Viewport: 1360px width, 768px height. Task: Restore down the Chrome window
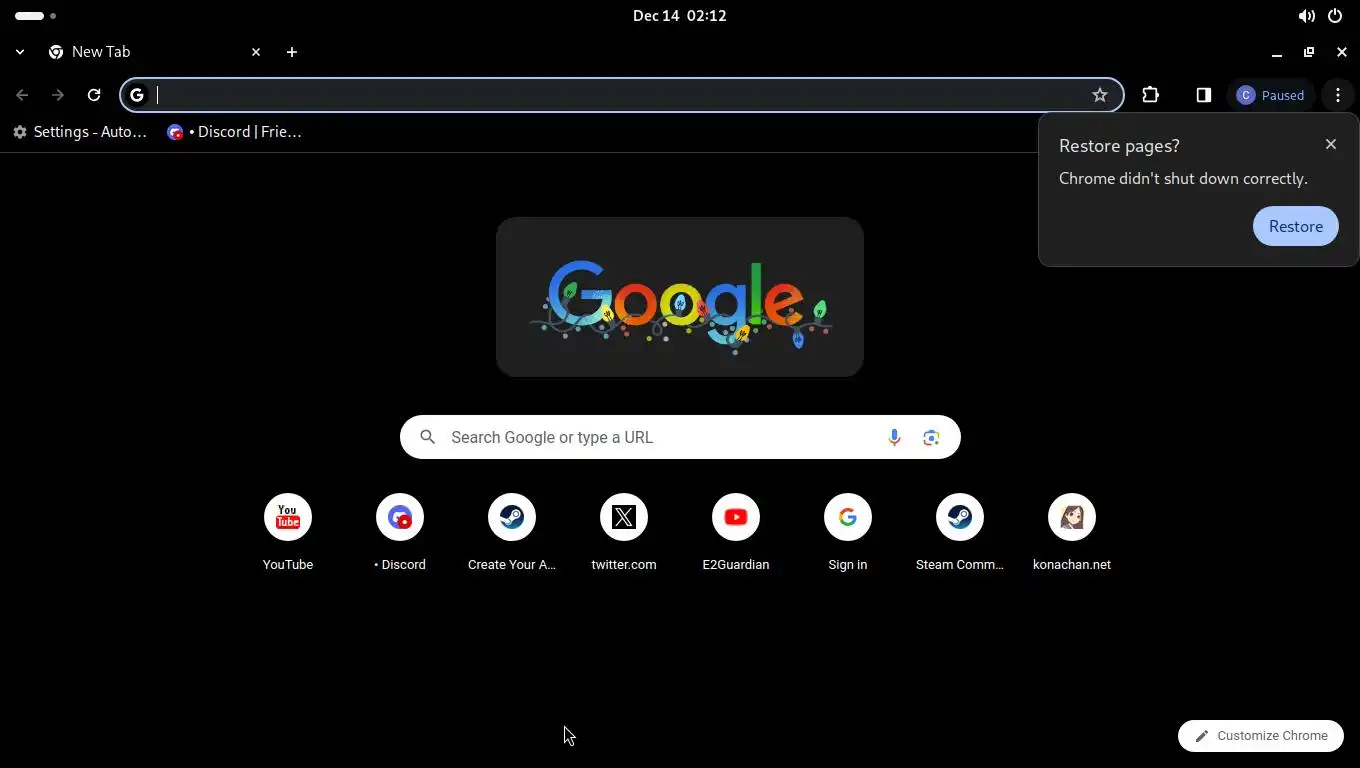[1309, 52]
